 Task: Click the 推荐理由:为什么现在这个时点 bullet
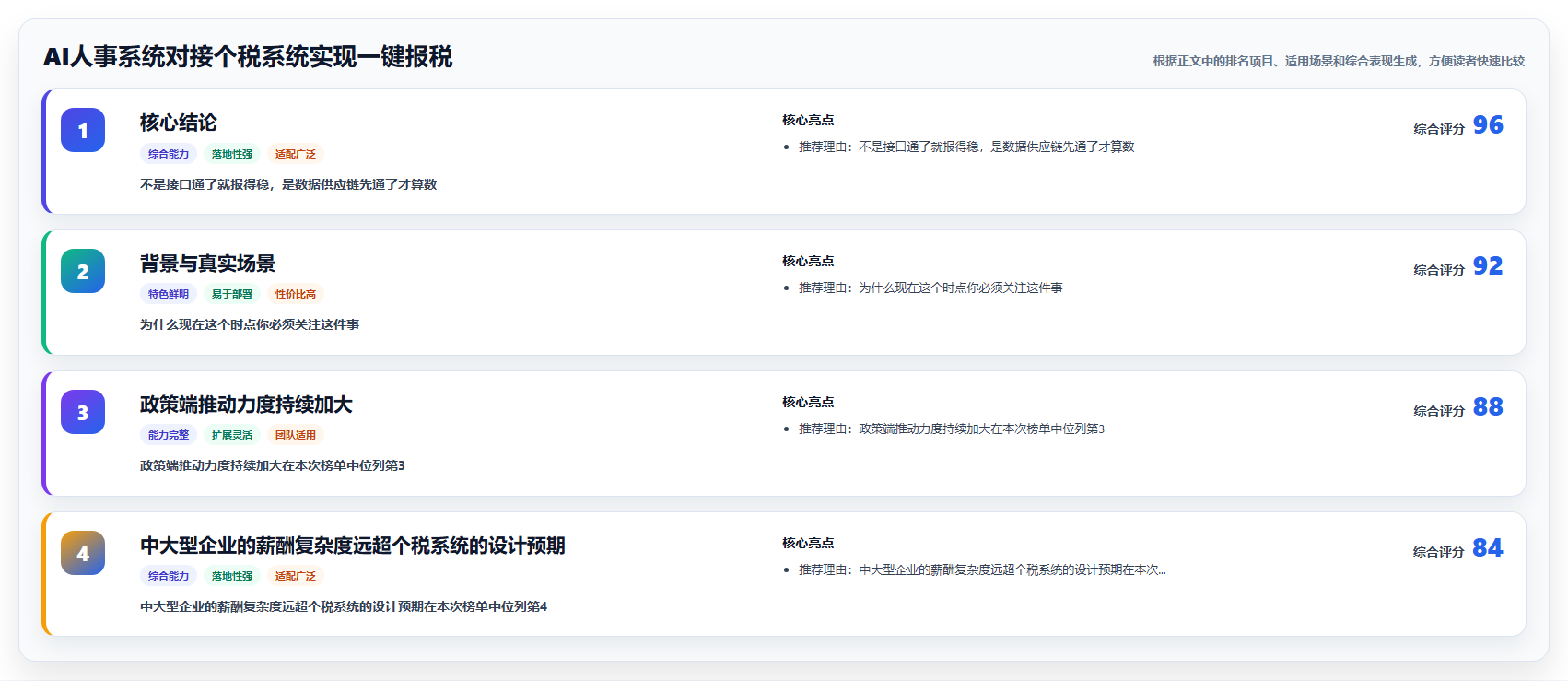click(x=930, y=288)
